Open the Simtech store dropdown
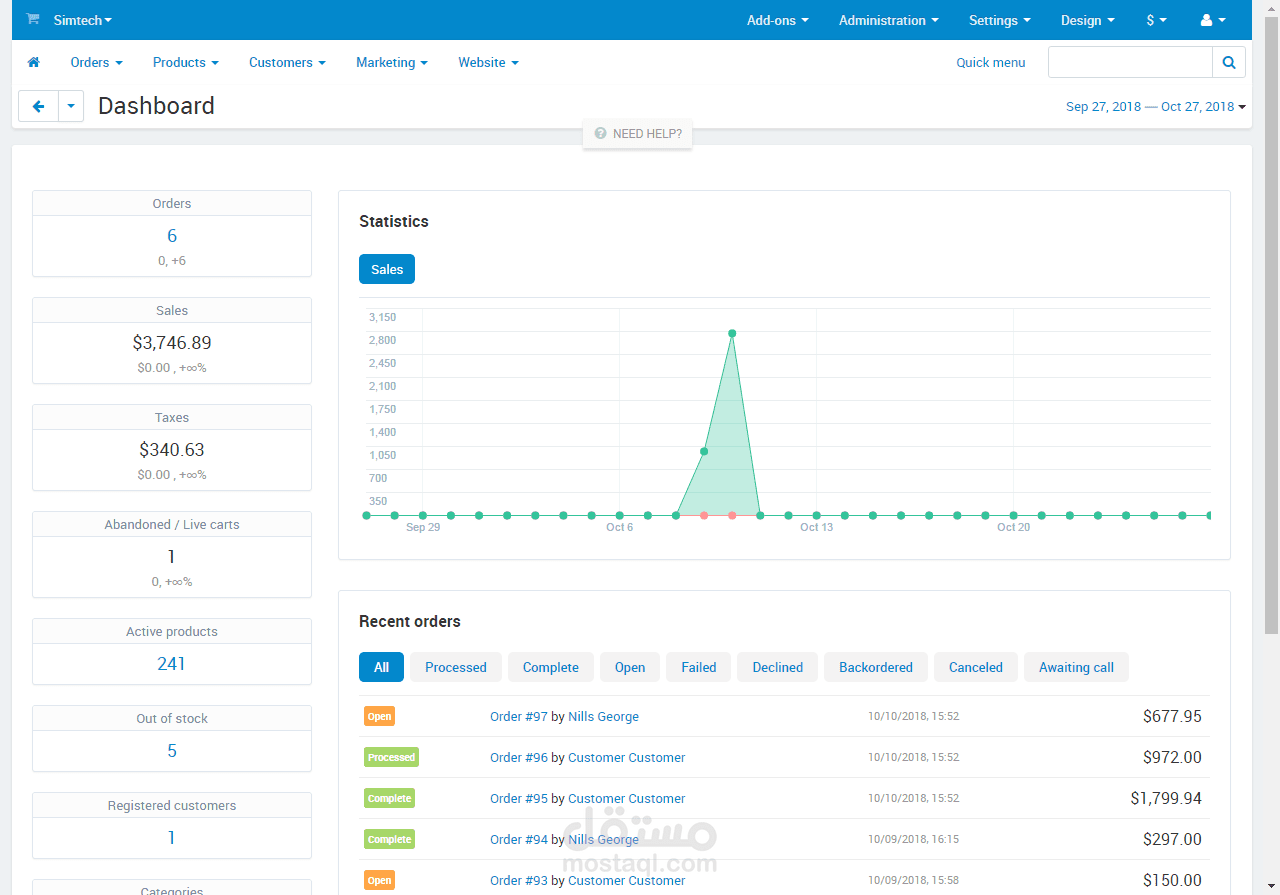 pyautogui.click(x=83, y=20)
